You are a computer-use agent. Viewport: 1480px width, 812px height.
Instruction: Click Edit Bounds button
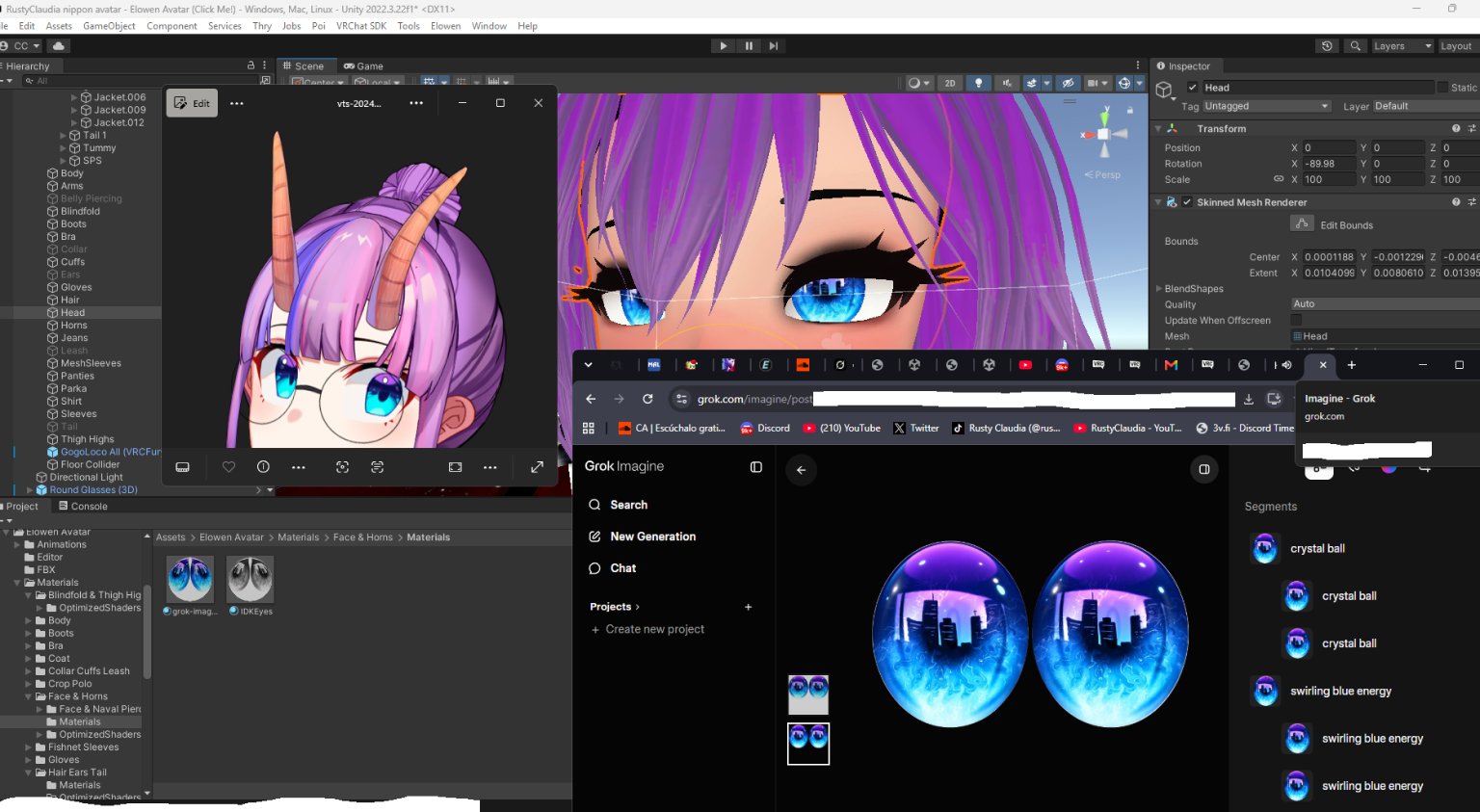tap(1302, 224)
